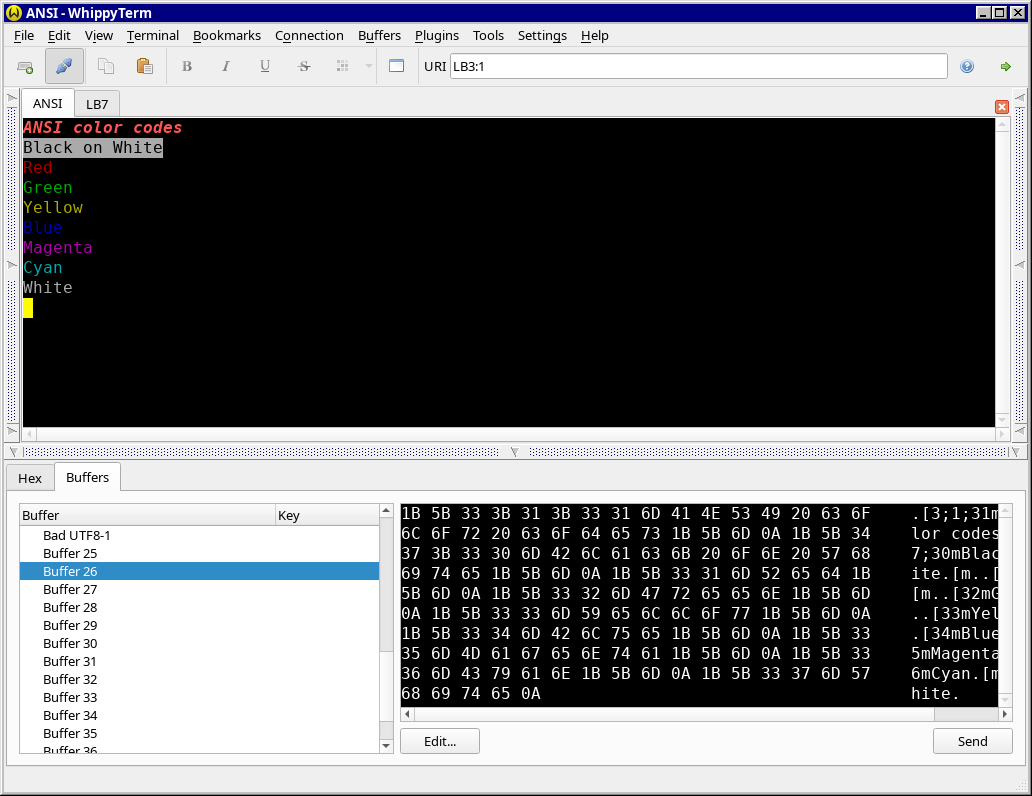Open the Plugins menu
1032x796 pixels.
[436, 35]
